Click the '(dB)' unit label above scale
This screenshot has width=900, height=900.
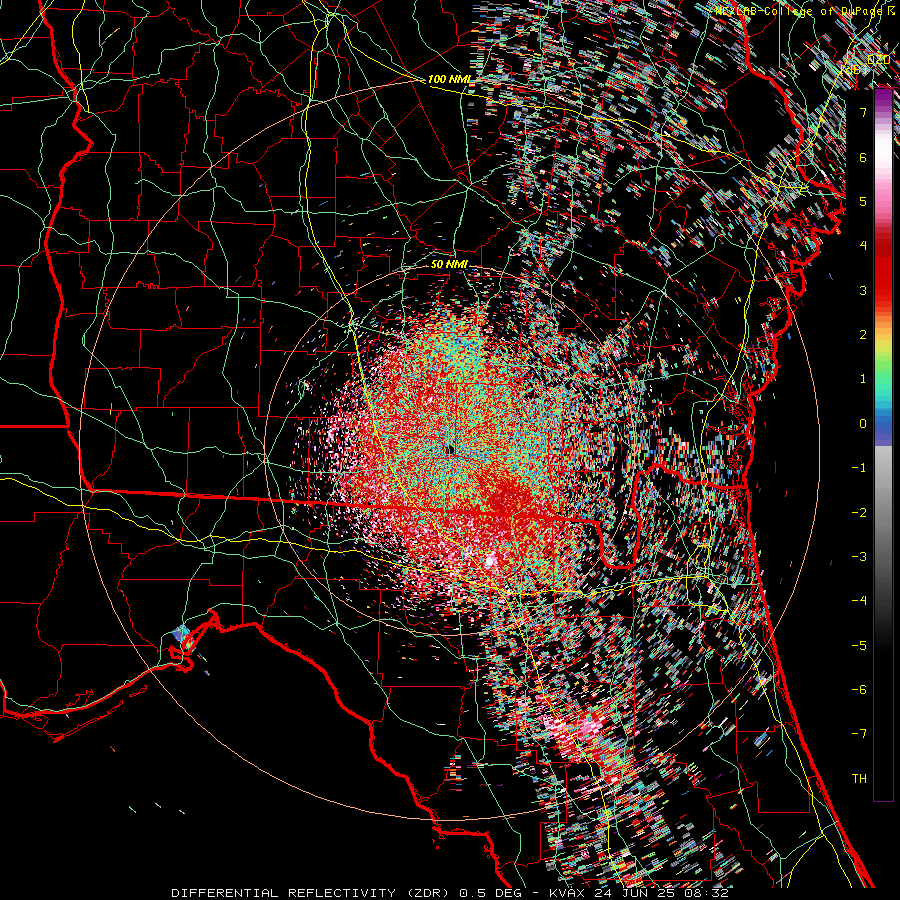(x=855, y=69)
